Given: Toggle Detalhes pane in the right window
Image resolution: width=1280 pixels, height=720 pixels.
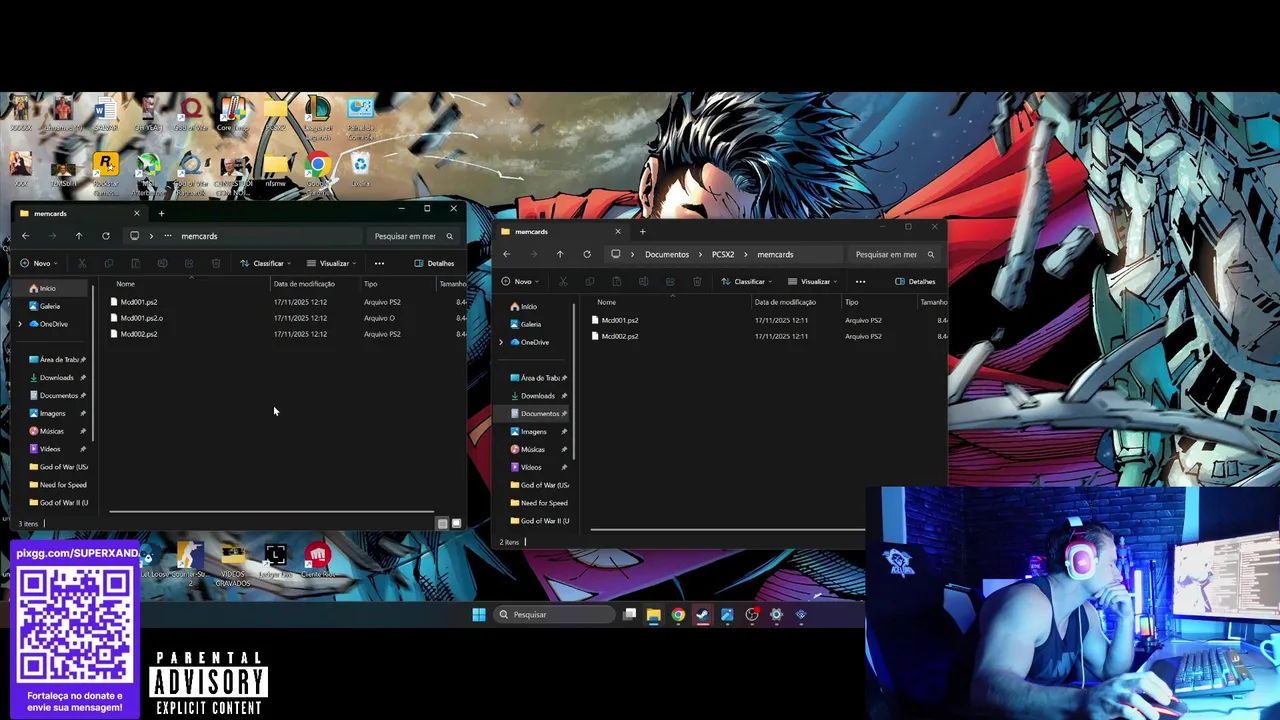Looking at the screenshot, I should pyautogui.click(x=915, y=281).
